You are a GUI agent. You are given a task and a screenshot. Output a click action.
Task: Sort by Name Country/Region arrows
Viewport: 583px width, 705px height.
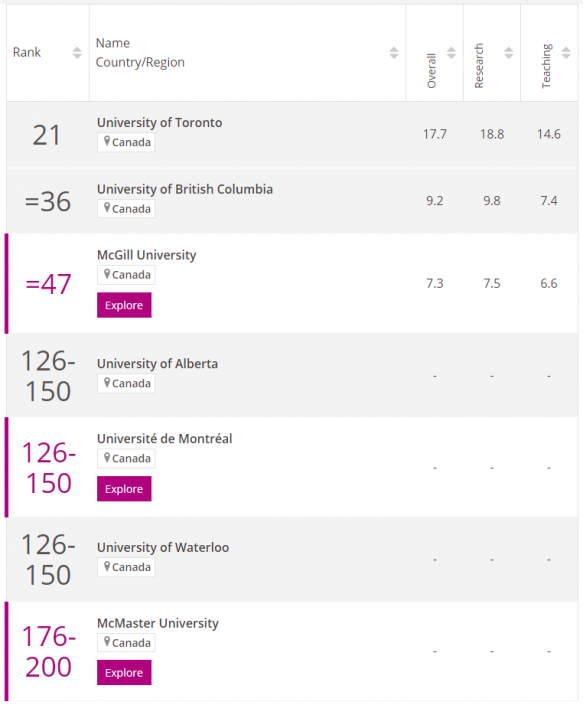click(x=394, y=53)
